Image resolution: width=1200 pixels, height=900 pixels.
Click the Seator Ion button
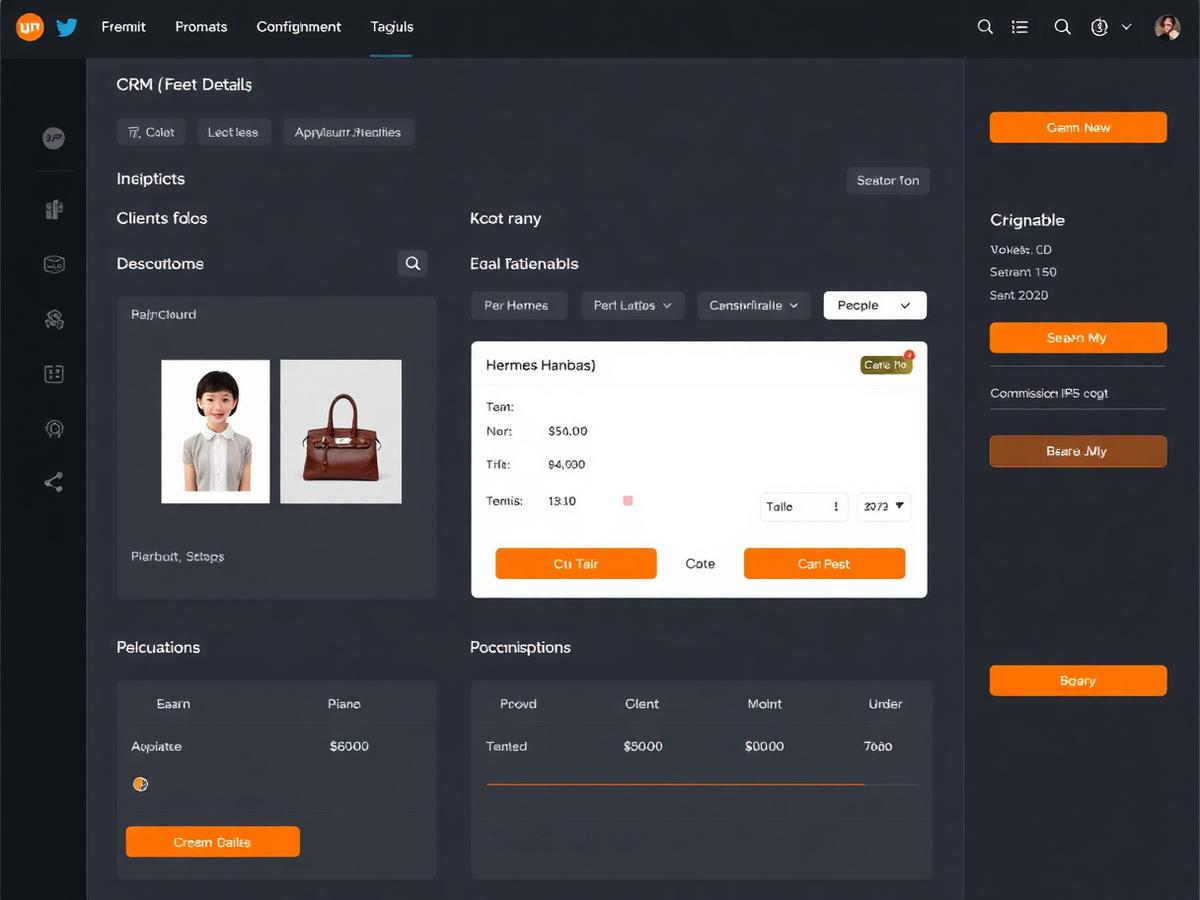pyautogui.click(x=888, y=181)
